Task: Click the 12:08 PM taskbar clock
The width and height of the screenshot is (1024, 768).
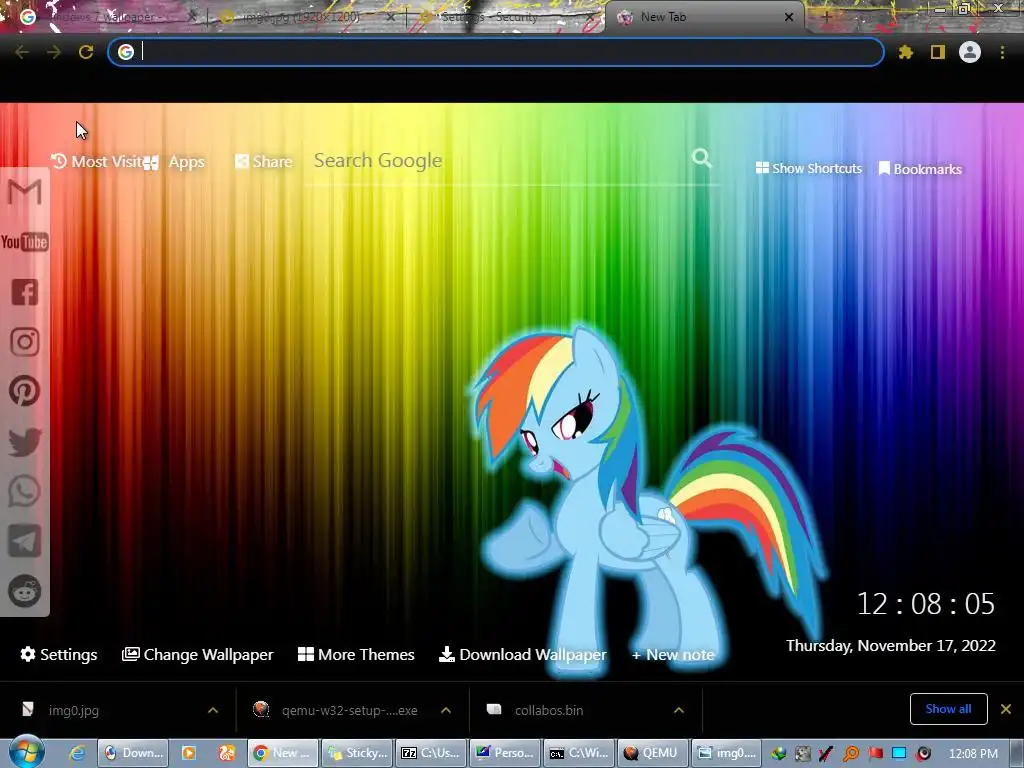Action: point(973,754)
